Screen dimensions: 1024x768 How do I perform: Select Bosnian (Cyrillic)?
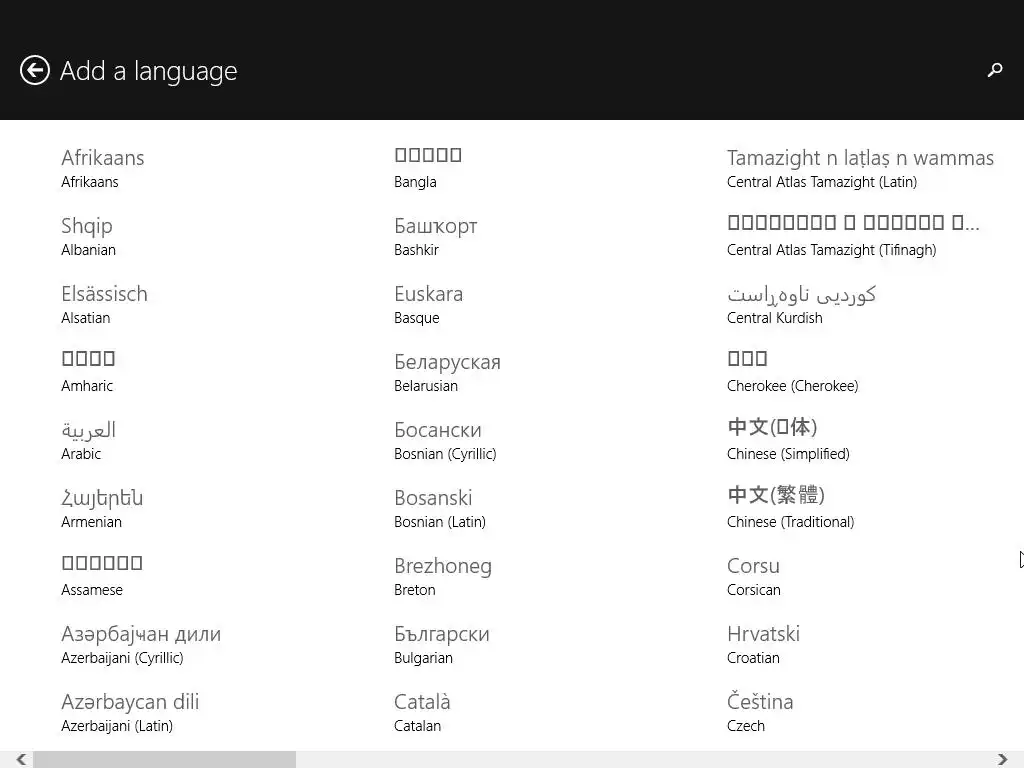(445, 440)
